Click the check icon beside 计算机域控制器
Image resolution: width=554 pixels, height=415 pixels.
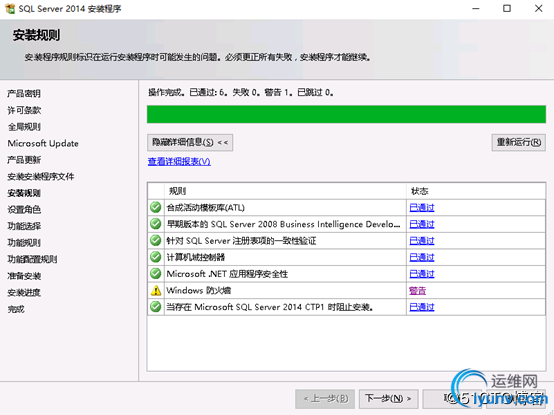coord(155,257)
